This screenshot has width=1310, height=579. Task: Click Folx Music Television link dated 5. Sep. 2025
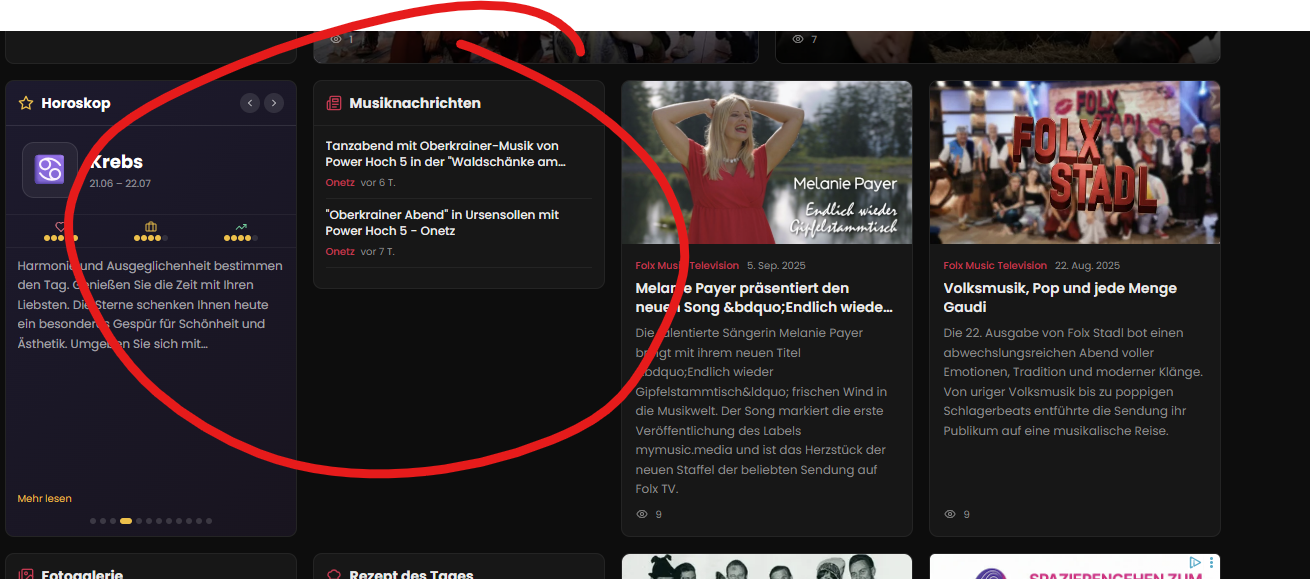687,266
